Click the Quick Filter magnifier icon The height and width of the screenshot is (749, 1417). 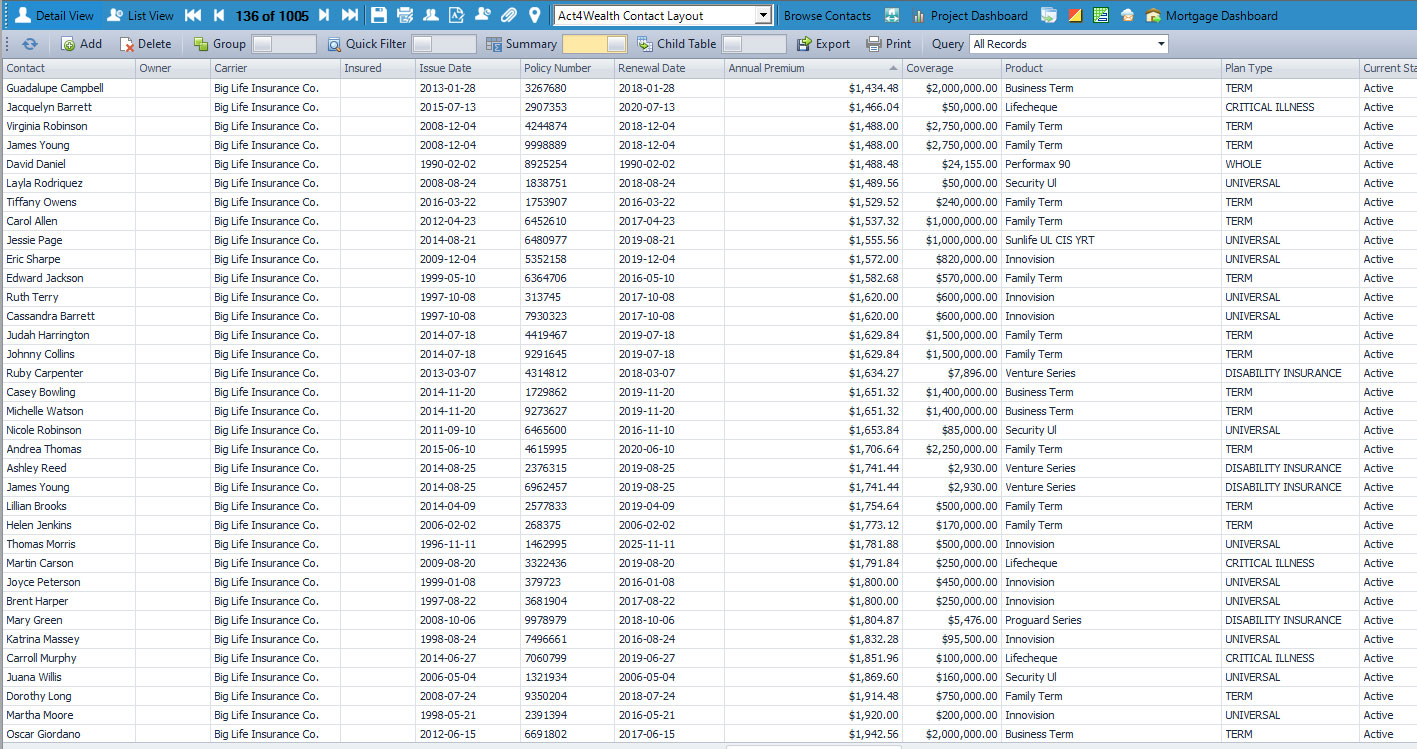point(334,44)
